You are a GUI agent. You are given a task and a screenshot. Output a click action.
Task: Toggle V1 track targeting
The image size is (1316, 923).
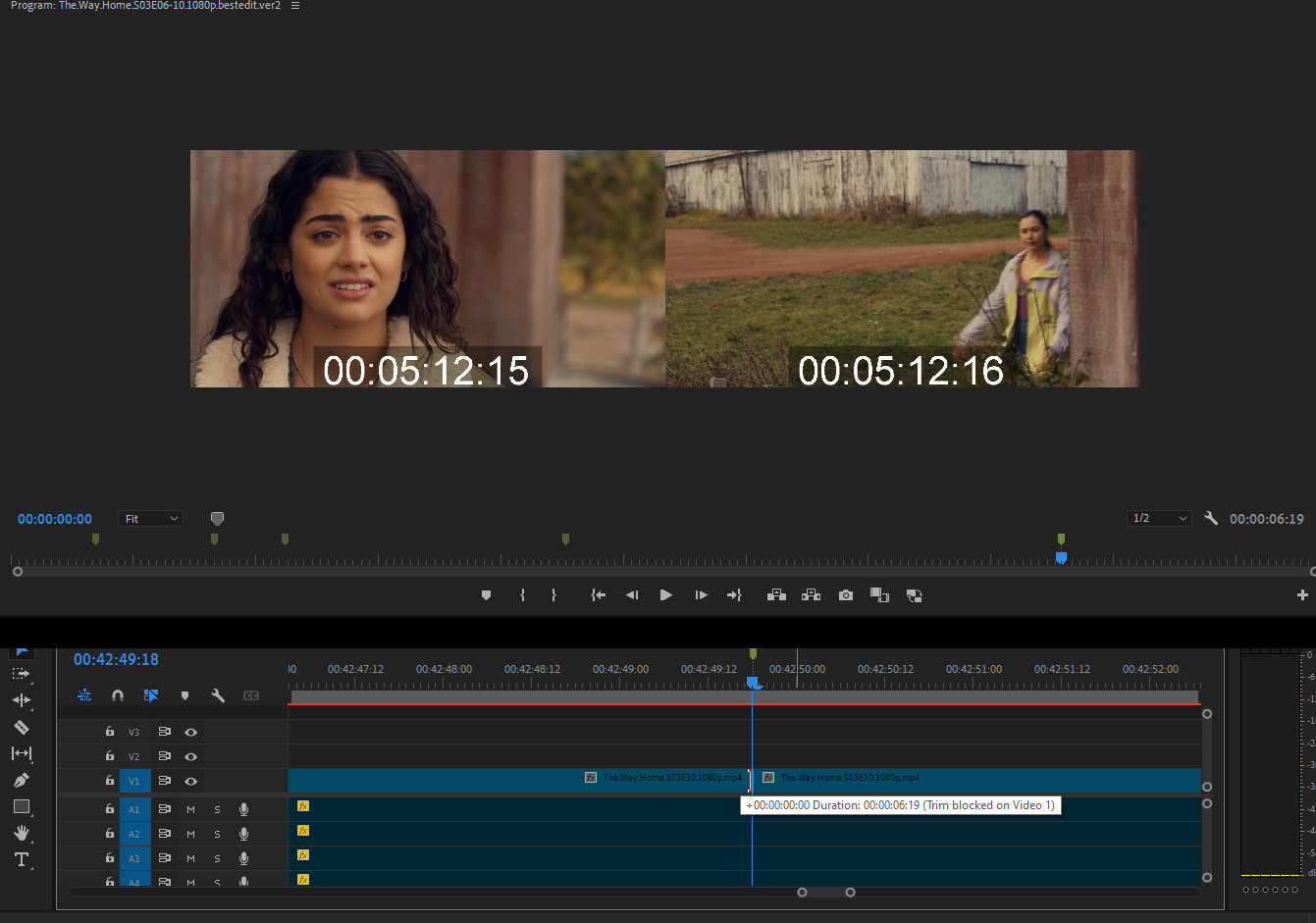pyautogui.click(x=134, y=781)
